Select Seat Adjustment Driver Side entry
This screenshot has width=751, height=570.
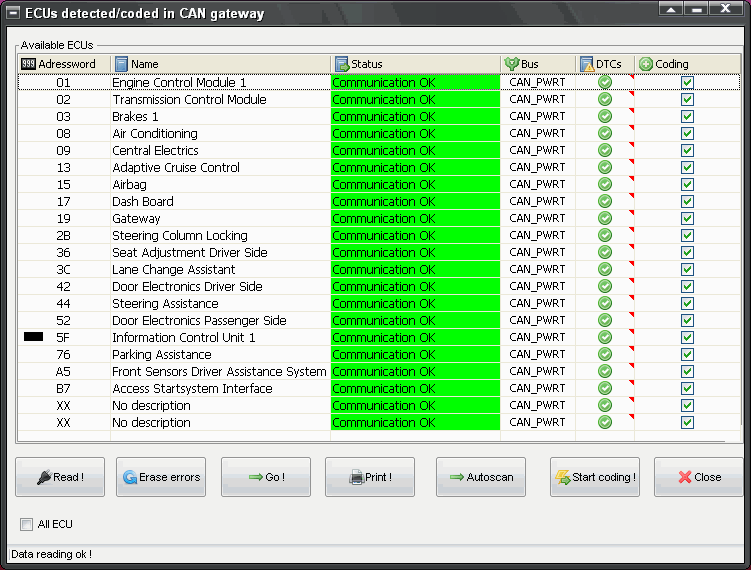(x=190, y=252)
